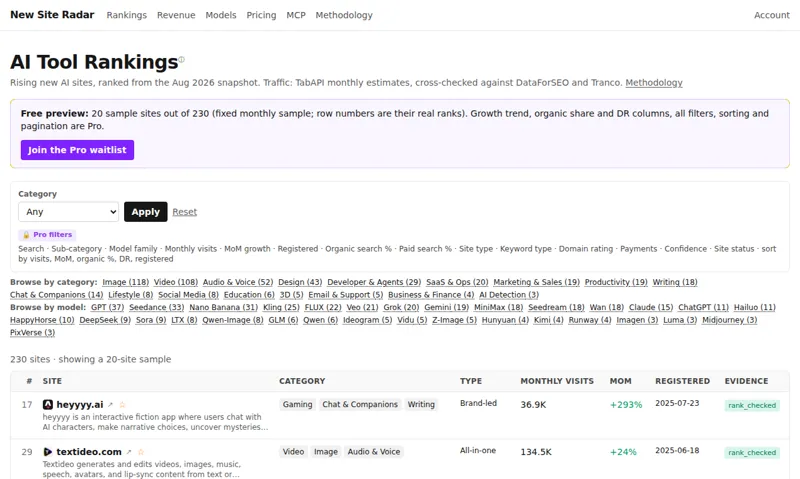Viewport: 800px width, 479px height.
Task: Click the 134.5K monthly visits value
Action: pyautogui.click(x=536, y=452)
